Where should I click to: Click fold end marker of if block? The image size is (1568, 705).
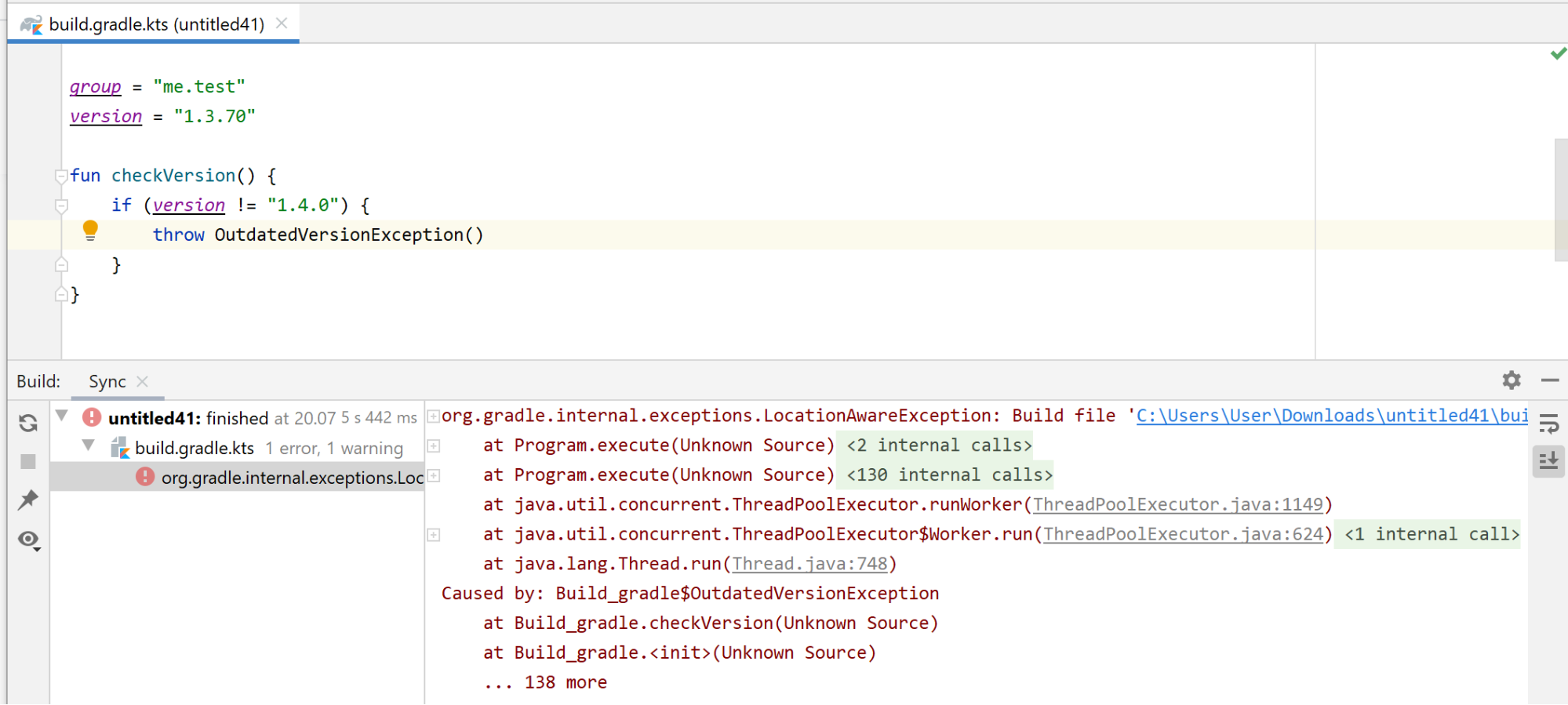coord(61,265)
